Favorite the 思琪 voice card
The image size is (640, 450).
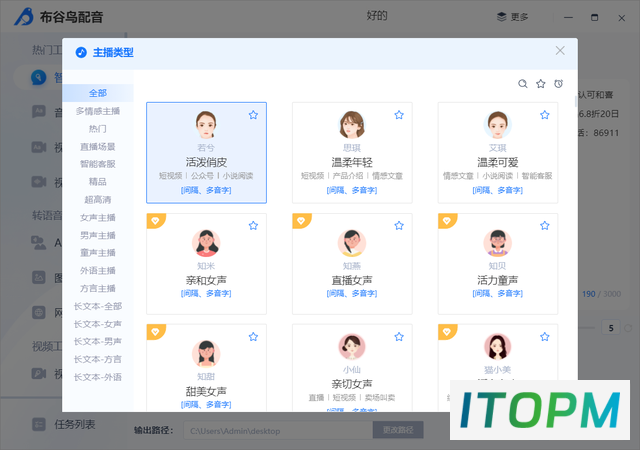(399, 115)
